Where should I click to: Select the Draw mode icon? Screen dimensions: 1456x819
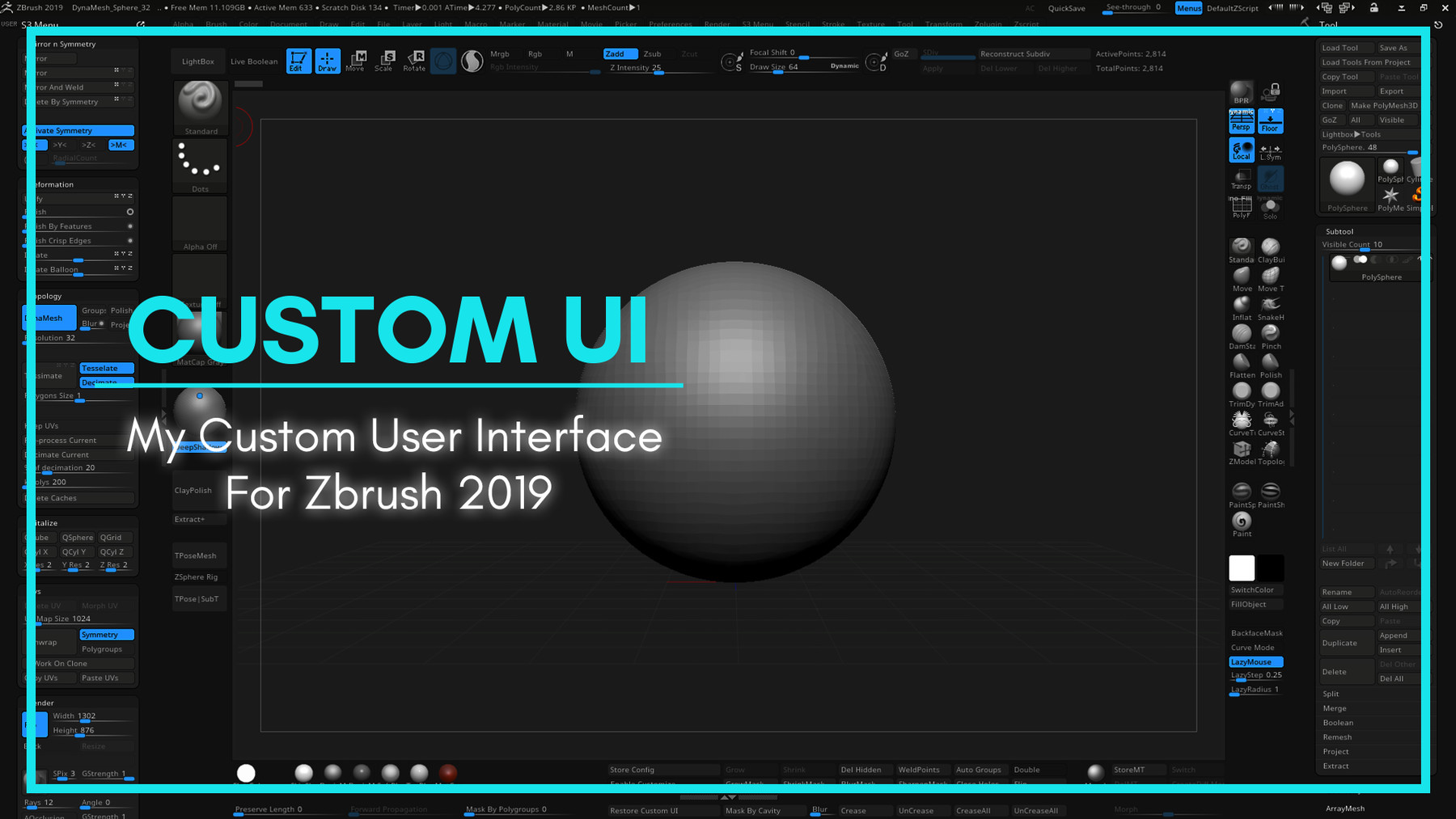click(x=327, y=61)
